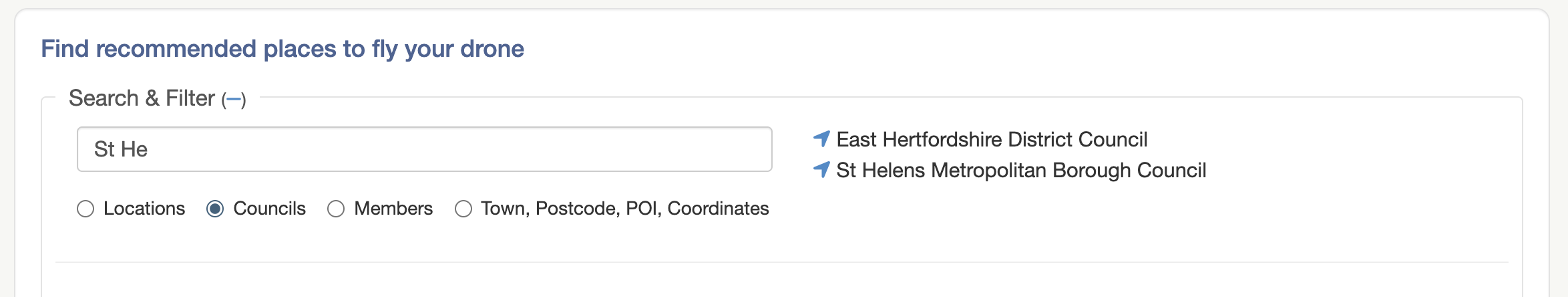The width and height of the screenshot is (1568, 297).
Task: Focus the search box containing 'St He'
Action: (425, 149)
